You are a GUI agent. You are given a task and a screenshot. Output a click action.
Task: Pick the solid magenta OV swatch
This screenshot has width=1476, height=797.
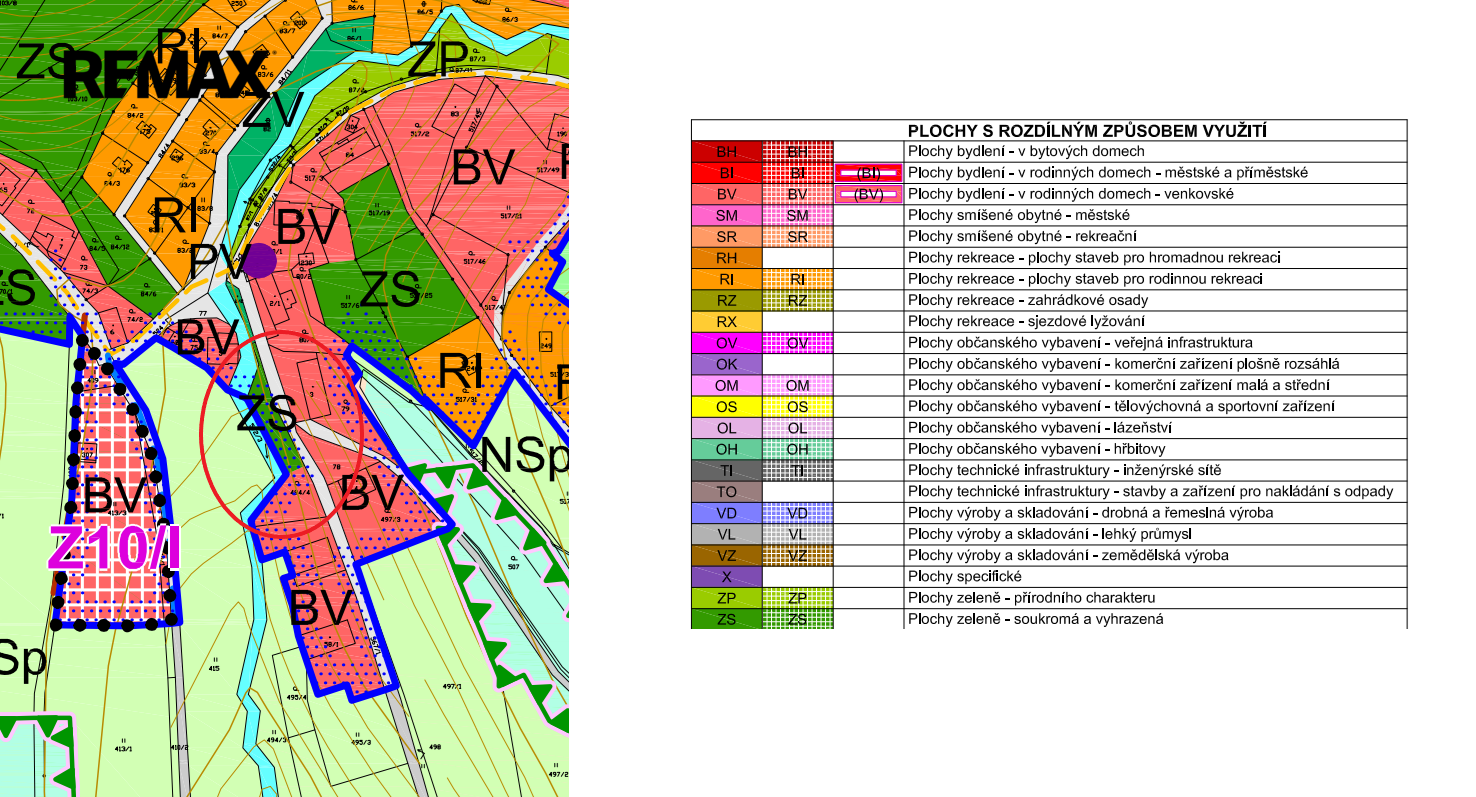(727, 343)
